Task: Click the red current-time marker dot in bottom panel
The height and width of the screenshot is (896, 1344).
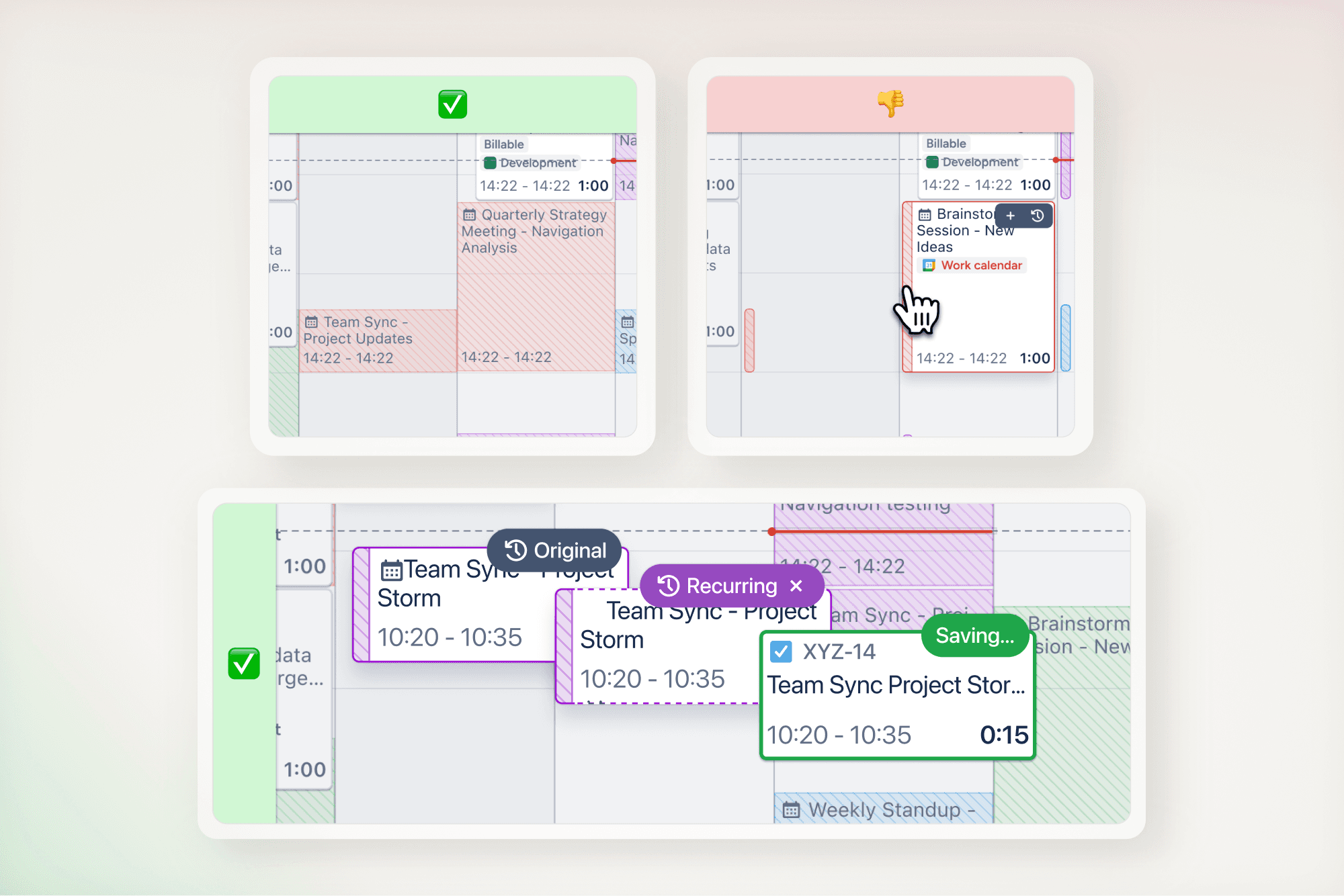Action: pyautogui.click(x=772, y=531)
